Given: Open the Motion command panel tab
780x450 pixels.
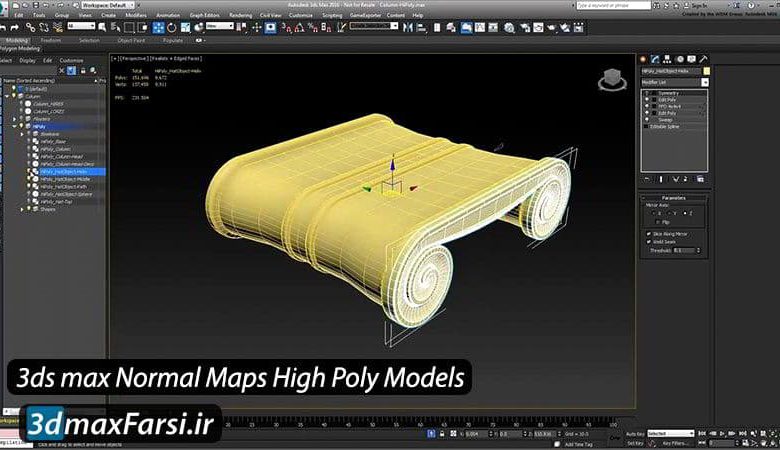Looking at the screenshot, I should 680,59.
